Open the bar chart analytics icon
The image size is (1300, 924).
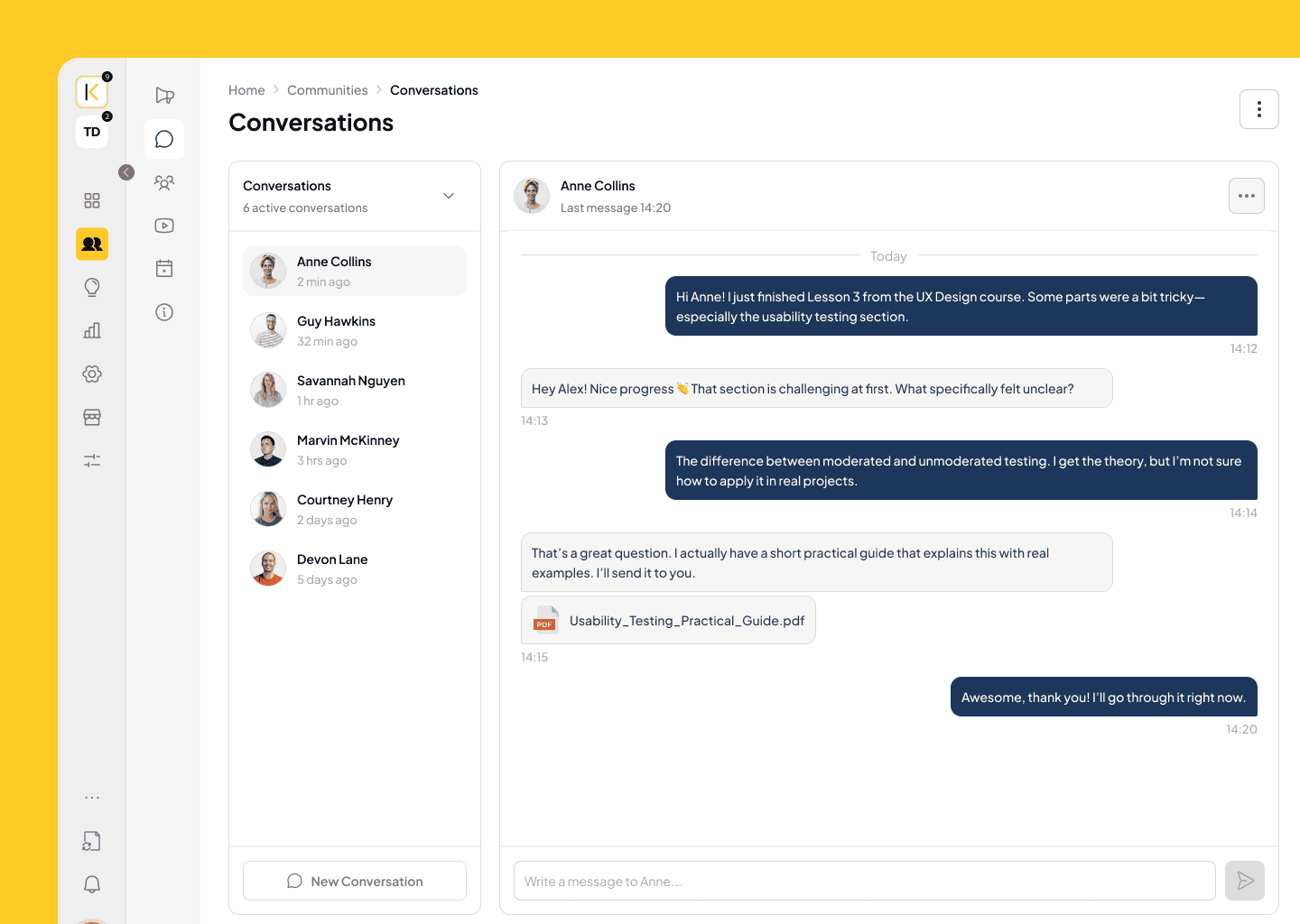[92, 330]
